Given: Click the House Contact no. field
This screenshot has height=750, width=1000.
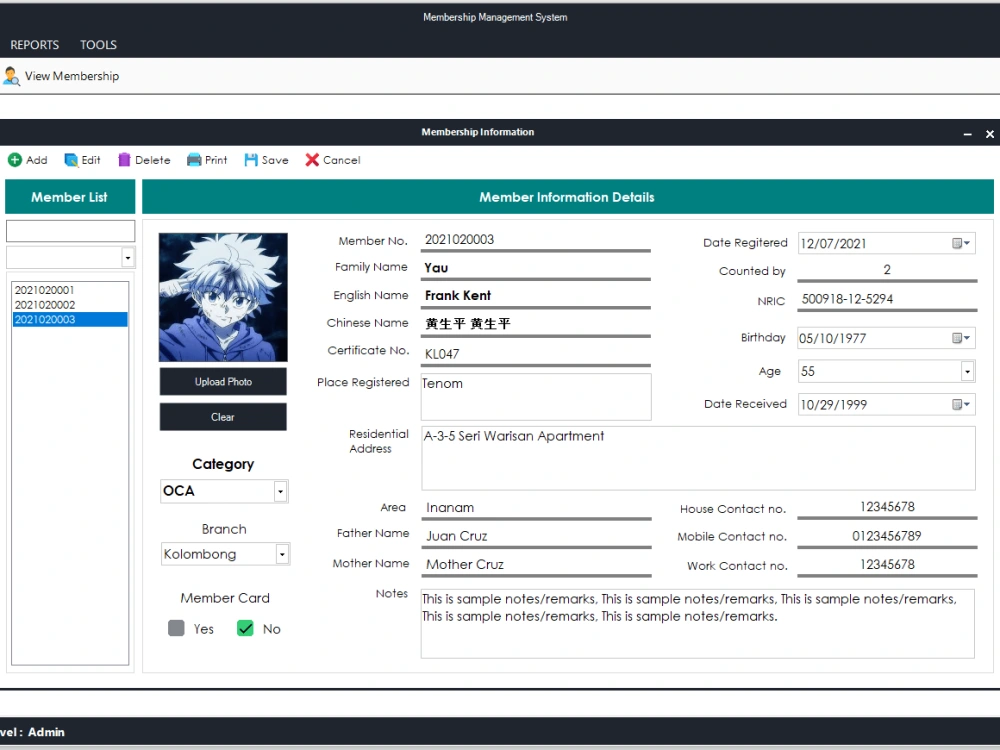Looking at the screenshot, I should [886, 507].
